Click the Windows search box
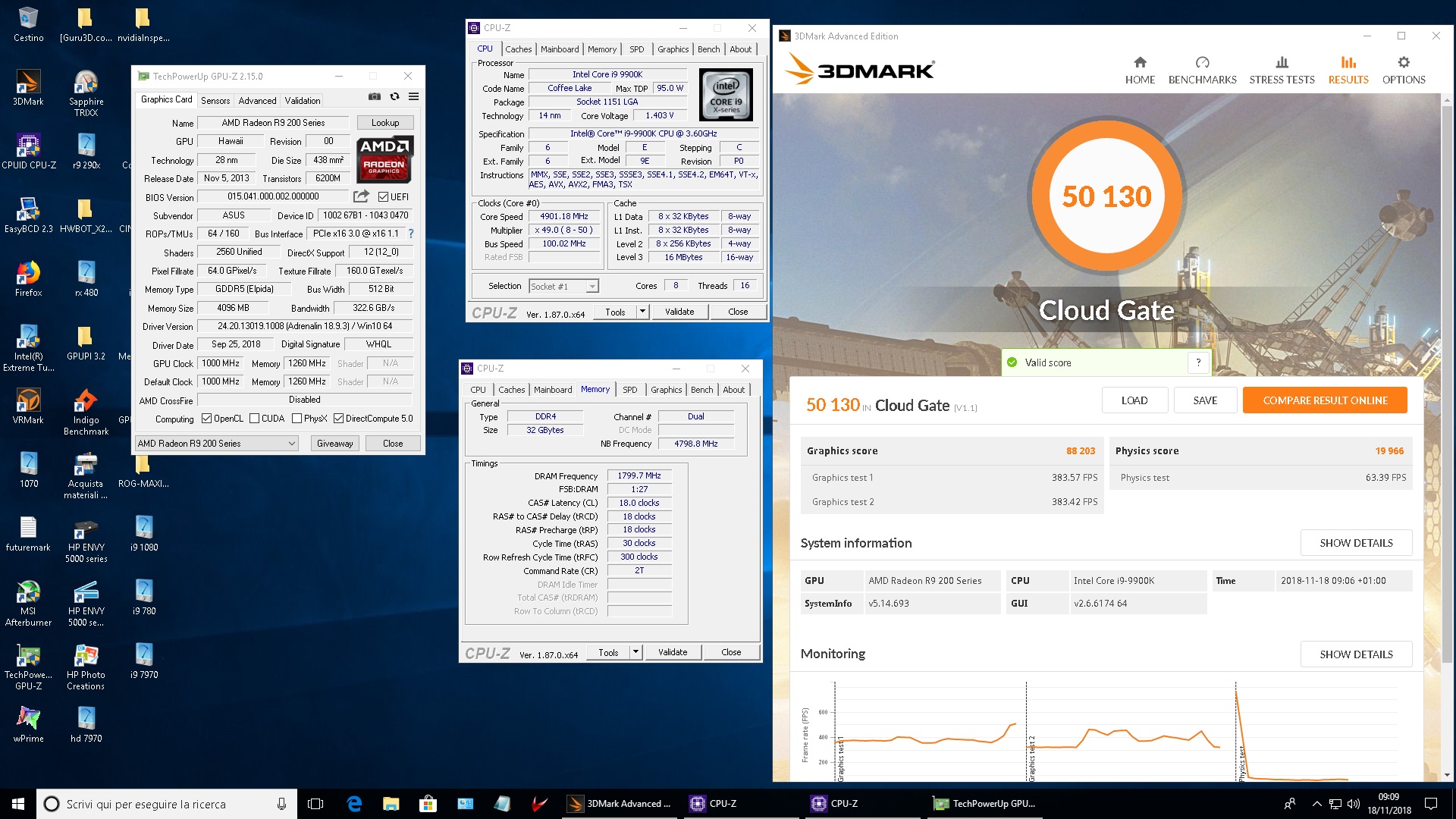This screenshot has height=819, width=1456. coord(167,804)
